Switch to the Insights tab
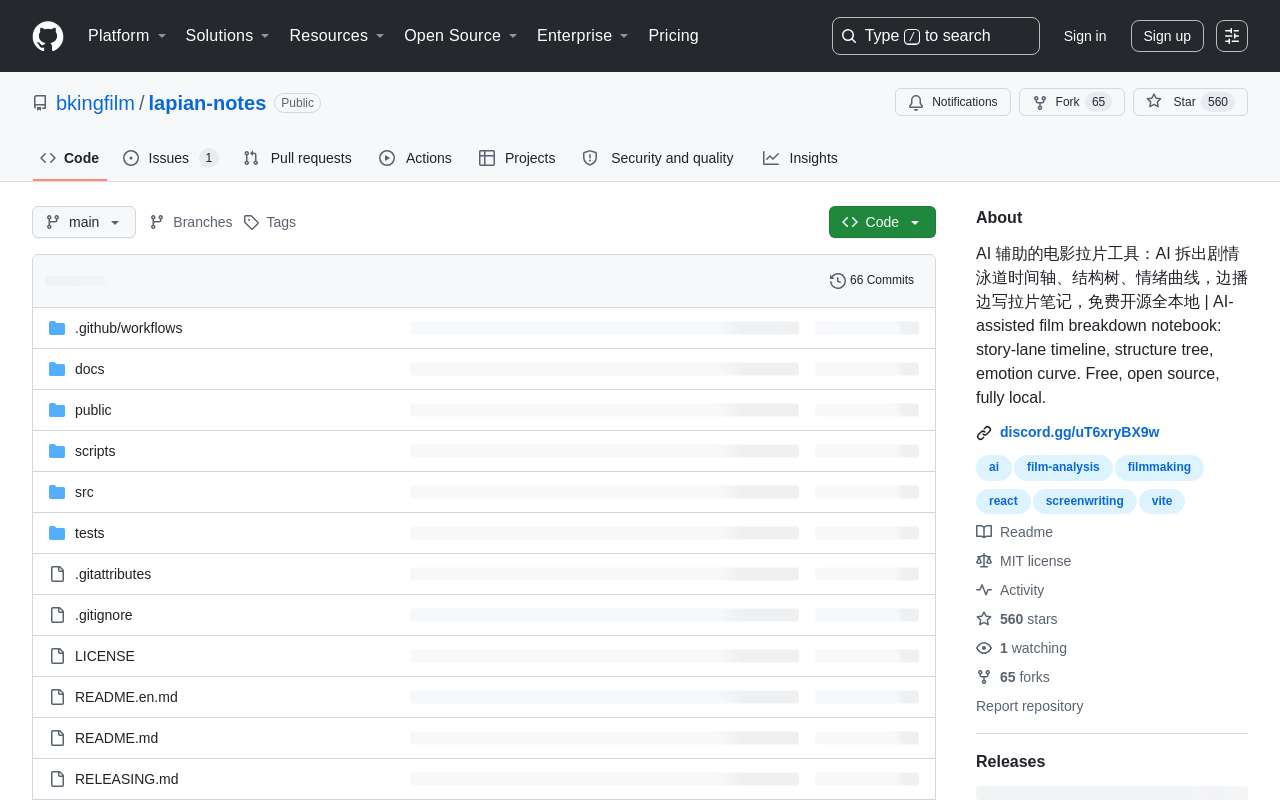This screenshot has width=1280, height=800. point(800,158)
